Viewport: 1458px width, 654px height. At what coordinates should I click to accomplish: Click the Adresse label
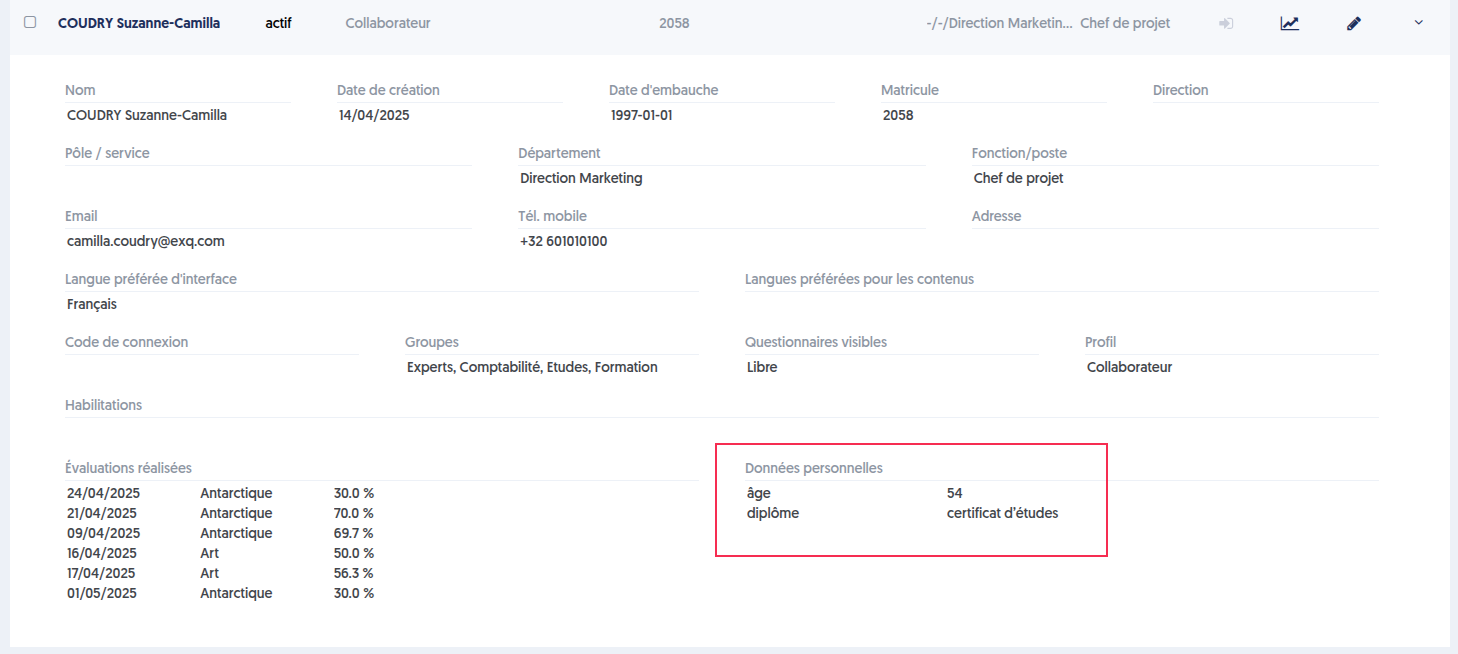997,216
